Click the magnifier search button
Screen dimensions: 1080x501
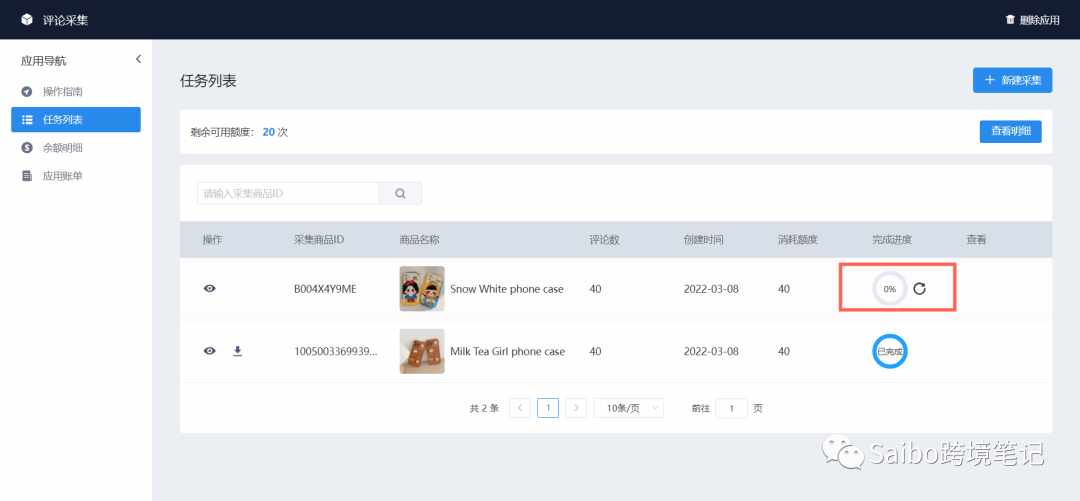coord(400,194)
